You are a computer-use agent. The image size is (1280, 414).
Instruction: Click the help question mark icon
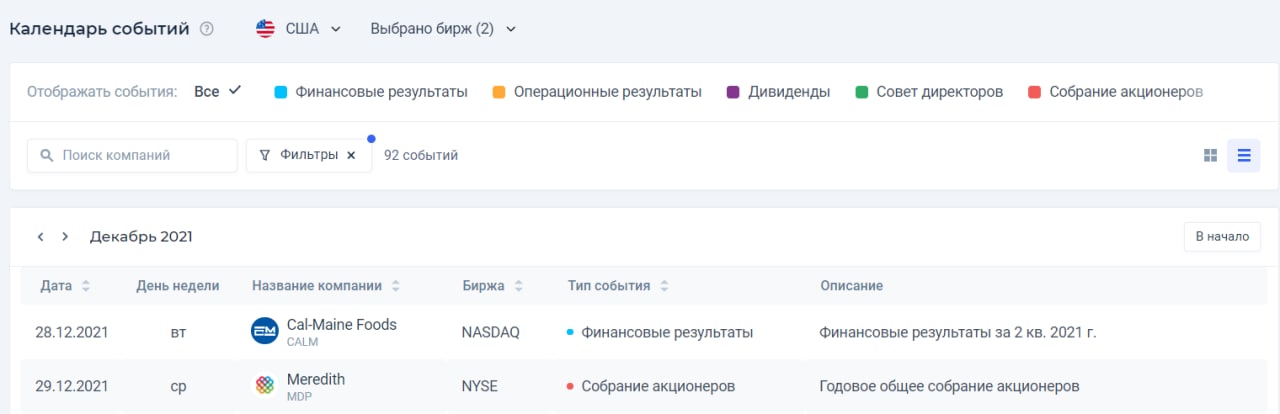pyautogui.click(x=207, y=29)
